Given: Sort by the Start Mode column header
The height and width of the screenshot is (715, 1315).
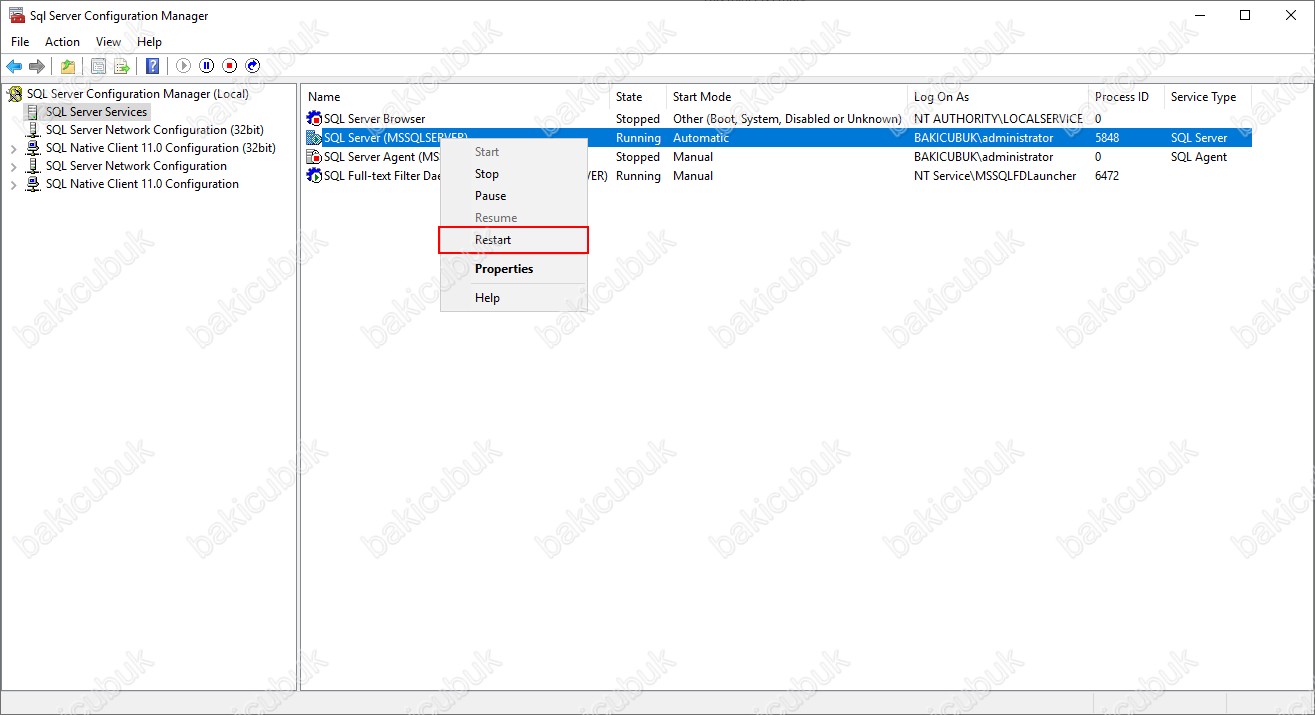Looking at the screenshot, I should pyautogui.click(x=787, y=97).
